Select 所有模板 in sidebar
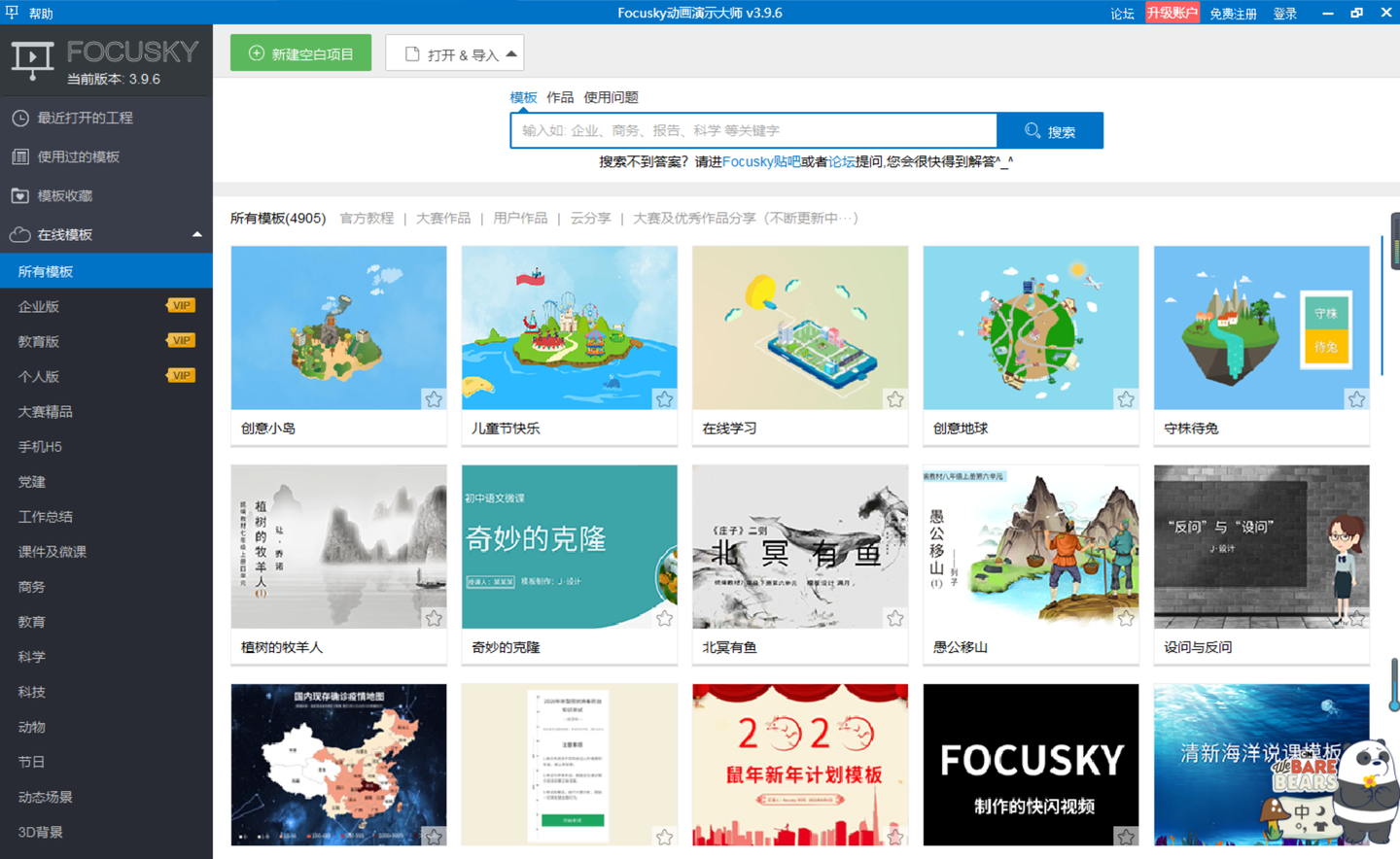Screen dimensions: 1400x859 tap(106, 271)
